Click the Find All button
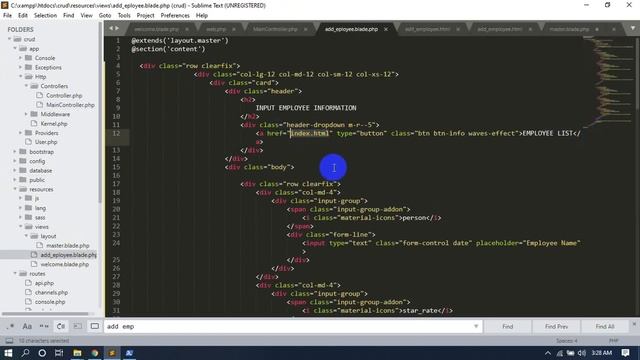This screenshot has height=360, width=640. pyautogui.click(x=605, y=327)
